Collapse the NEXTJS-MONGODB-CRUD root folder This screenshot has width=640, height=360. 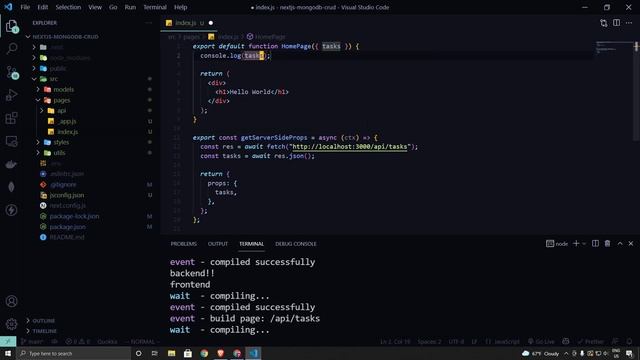[x=65, y=37]
